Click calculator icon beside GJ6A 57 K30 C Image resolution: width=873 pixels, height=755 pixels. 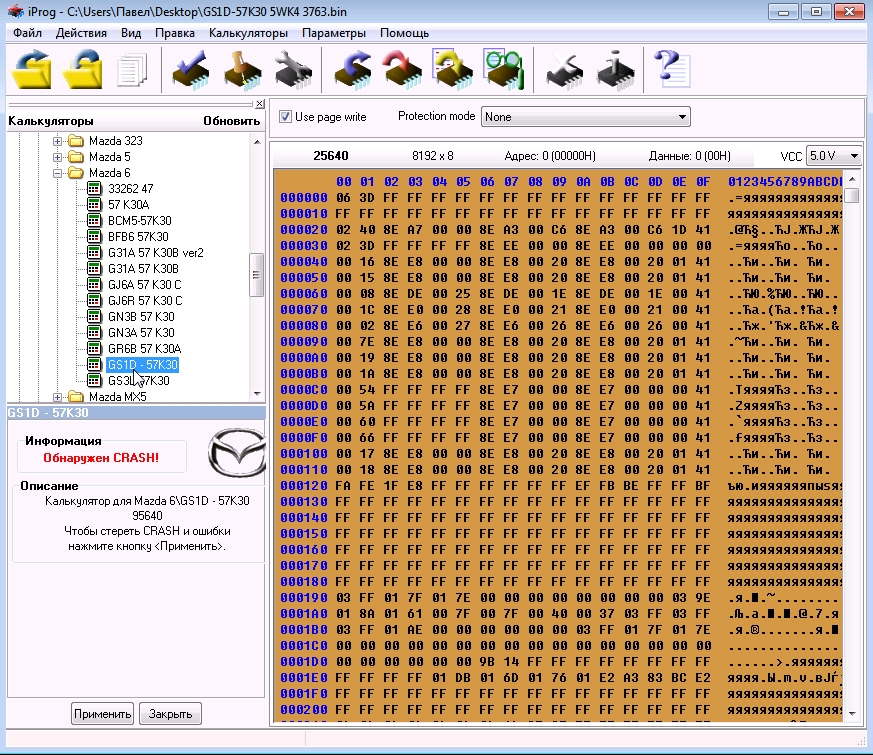[x=94, y=285]
